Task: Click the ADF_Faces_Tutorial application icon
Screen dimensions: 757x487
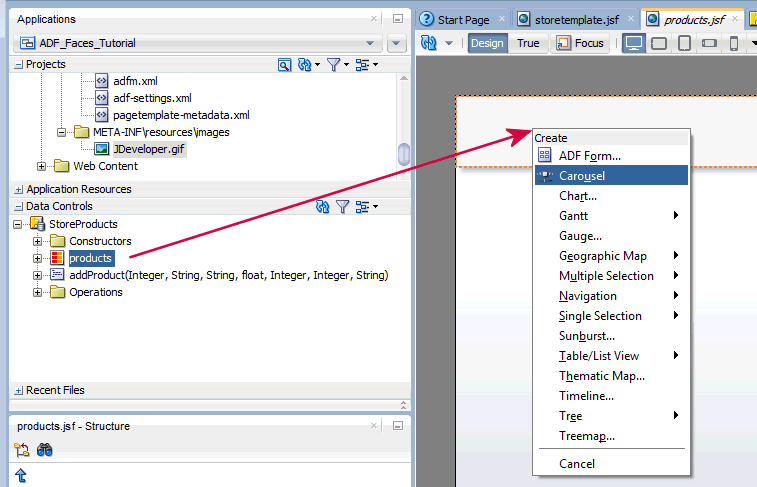Action: point(28,43)
